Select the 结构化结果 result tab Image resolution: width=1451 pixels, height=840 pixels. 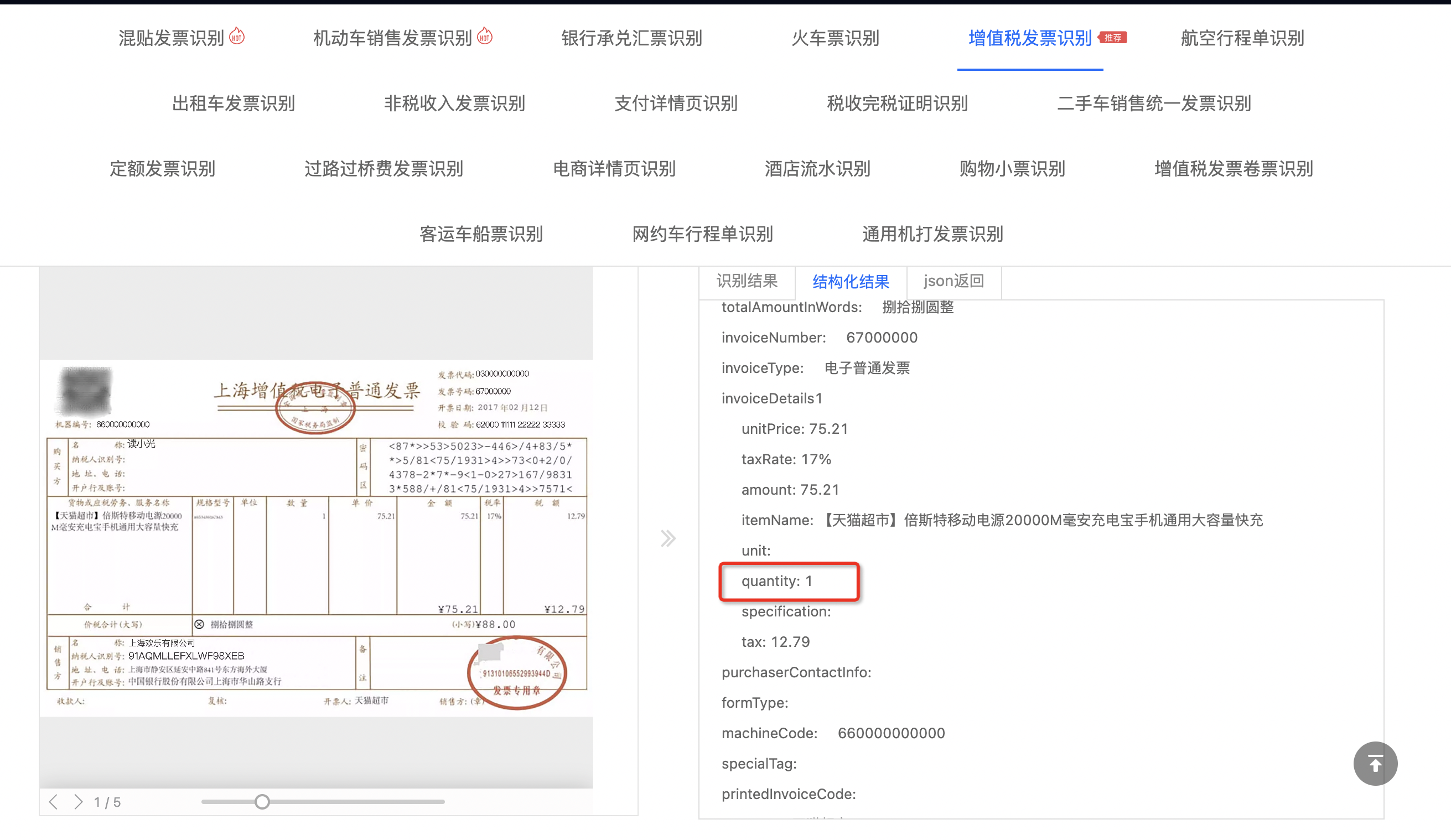point(851,282)
